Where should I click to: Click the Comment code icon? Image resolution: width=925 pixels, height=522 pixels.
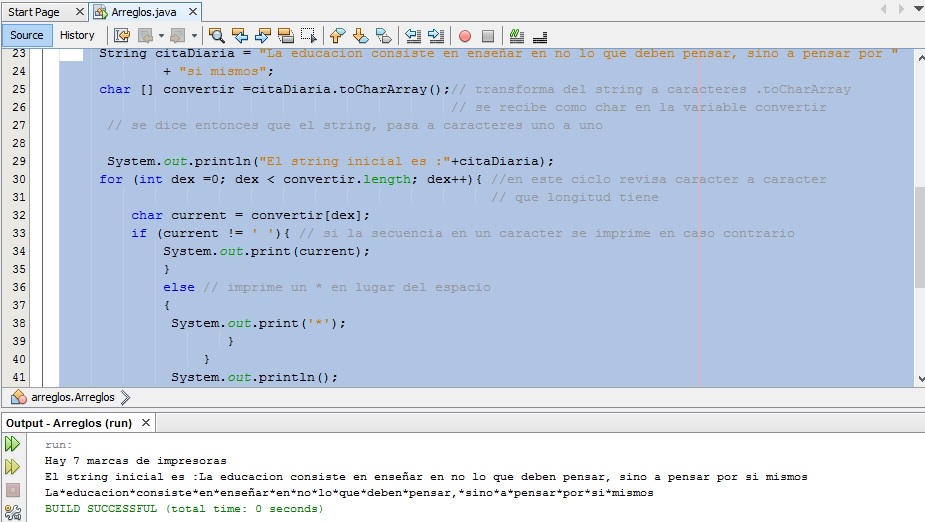click(515, 35)
